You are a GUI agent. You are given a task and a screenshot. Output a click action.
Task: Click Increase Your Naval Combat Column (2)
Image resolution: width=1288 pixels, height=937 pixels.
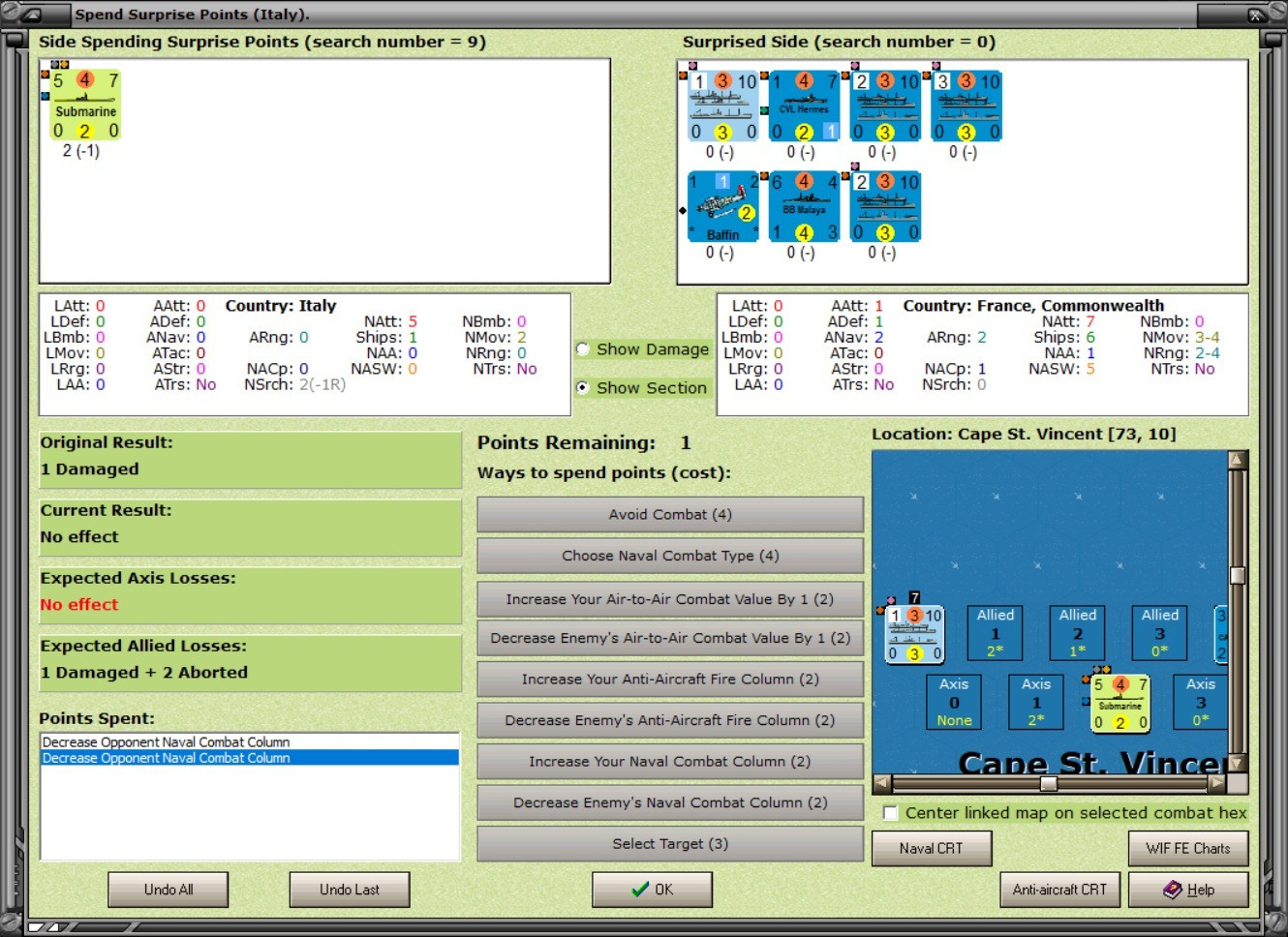click(x=670, y=762)
